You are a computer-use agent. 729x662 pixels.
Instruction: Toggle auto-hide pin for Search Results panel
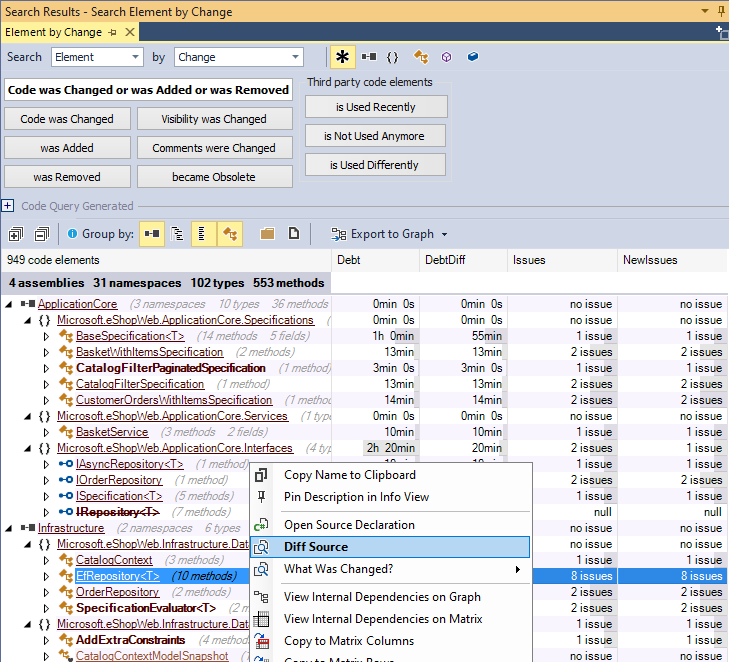pyautogui.click(x=721, y=11)
